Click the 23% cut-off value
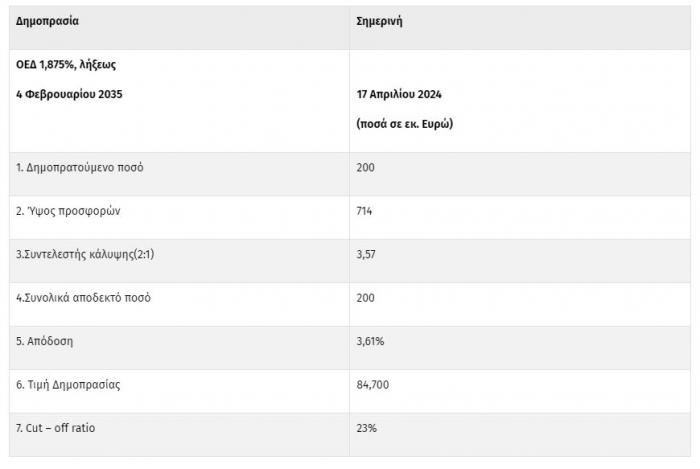 tap(367, 428)
